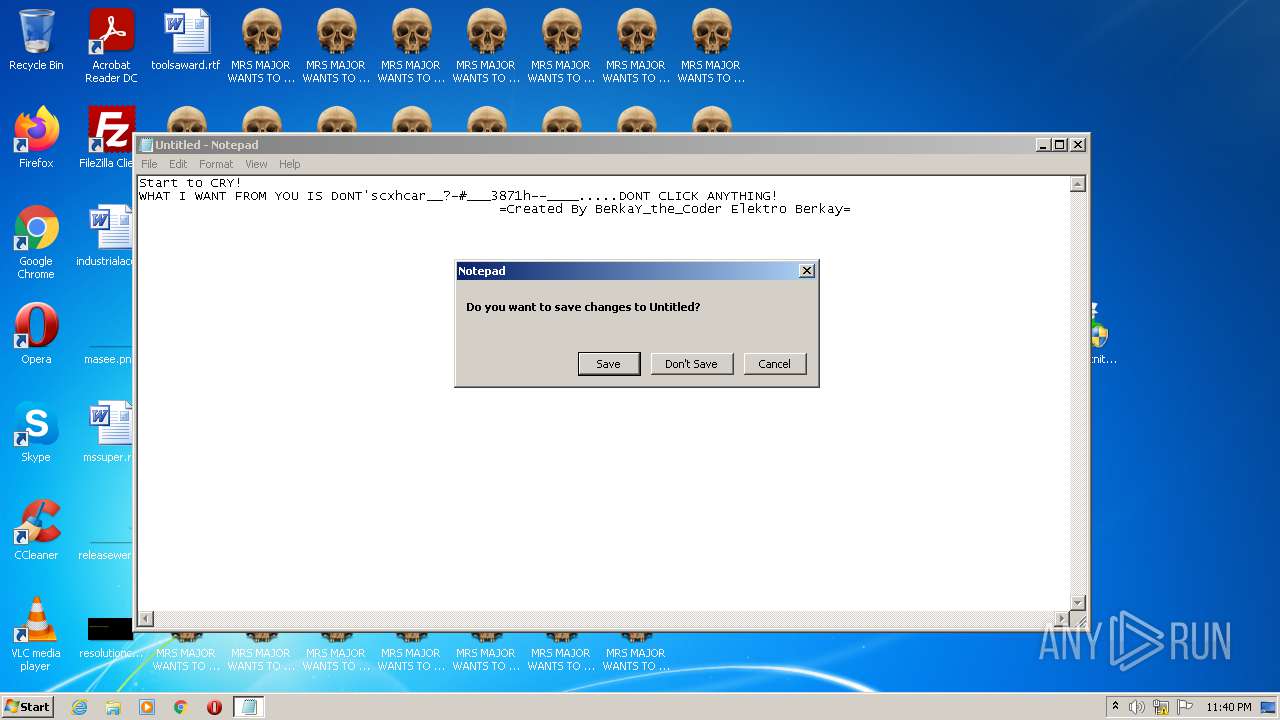Click Opera icon in taskbar
This screenshot has height=720, width=1280.
(x=214, y=707)
